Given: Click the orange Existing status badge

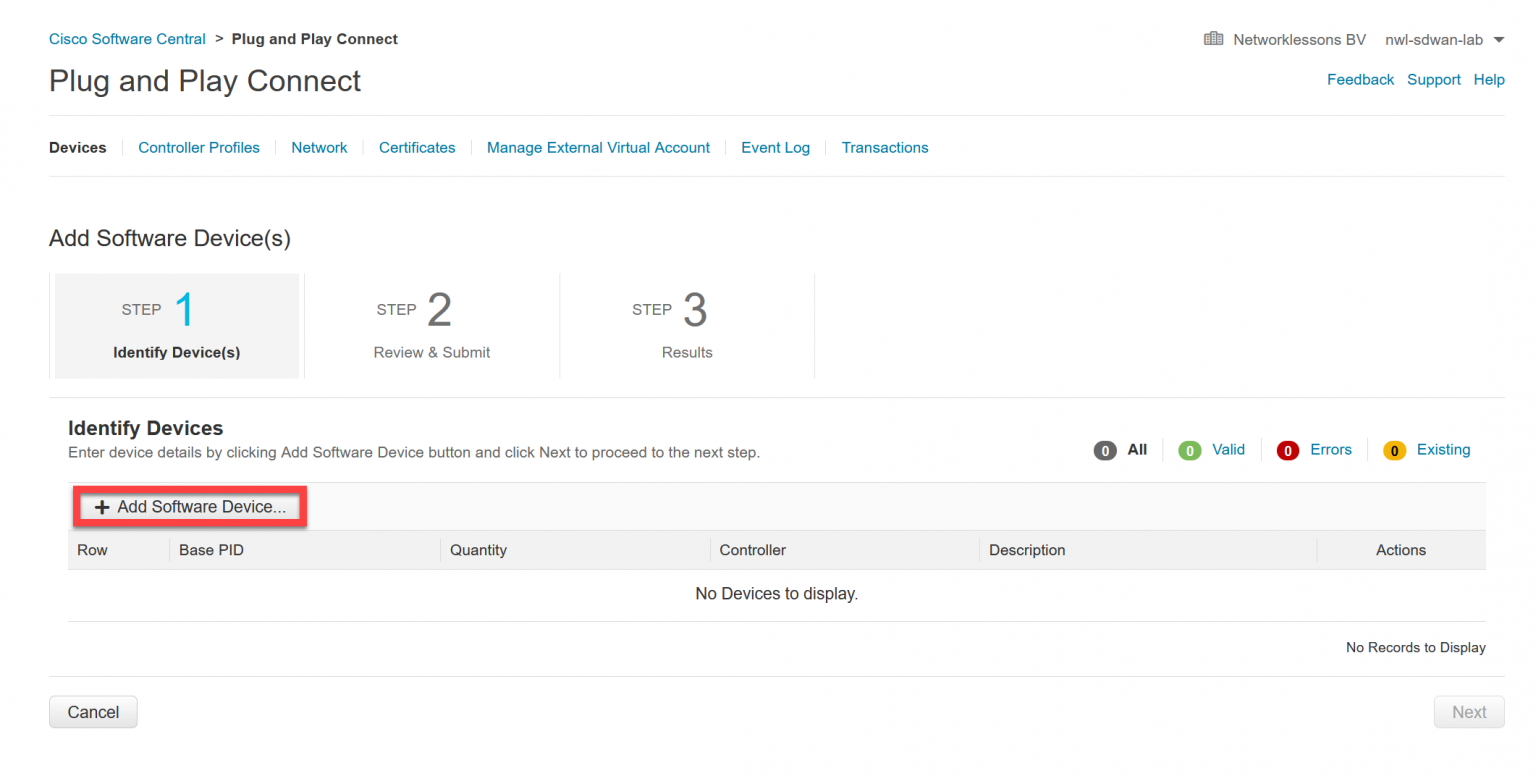Looking at the screenshot, I should tap(1394, 450).
